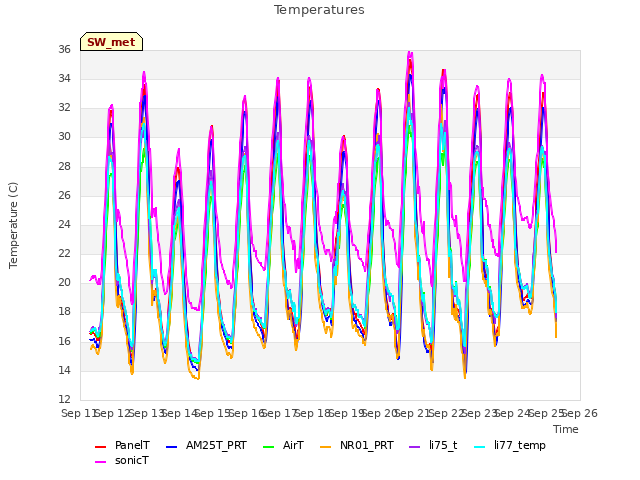Viewport: 640px width, 480px height.
Task: Click the 32 y-axis tick label
Action: pyautogui.click(x=64, y=107)
